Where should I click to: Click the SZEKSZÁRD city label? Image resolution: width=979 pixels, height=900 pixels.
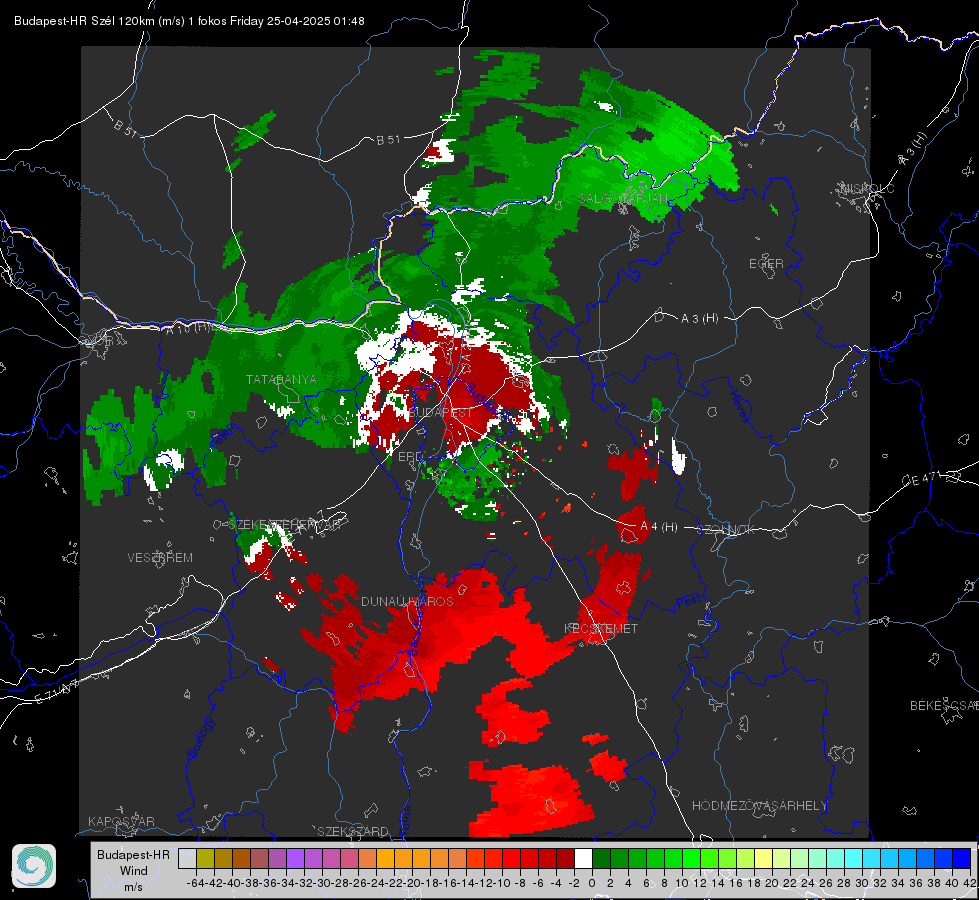click(353, 831)
